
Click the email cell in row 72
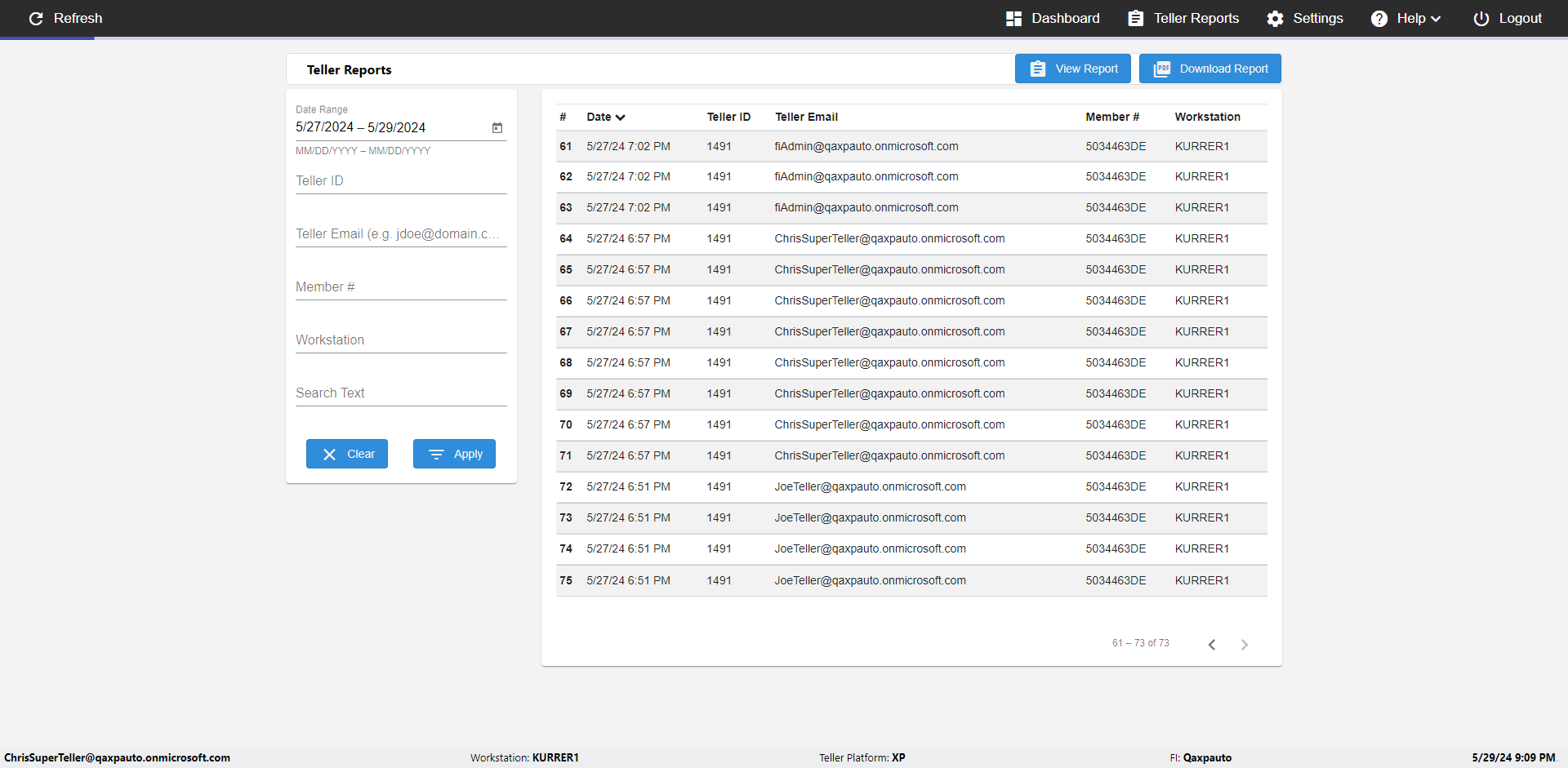[870, 486]
